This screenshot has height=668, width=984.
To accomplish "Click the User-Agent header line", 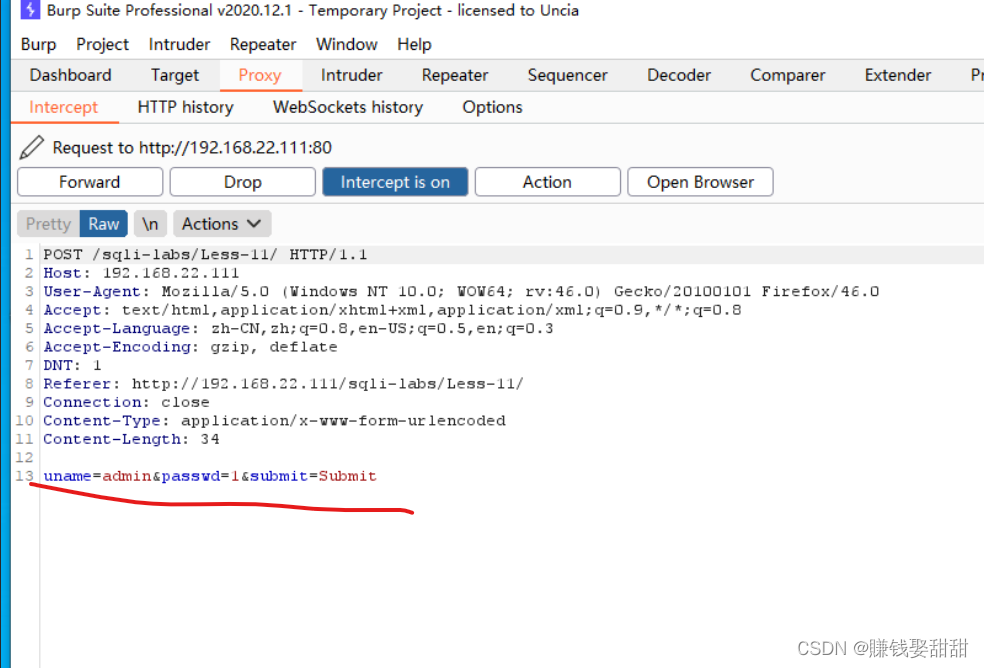I will coord(461,291).
